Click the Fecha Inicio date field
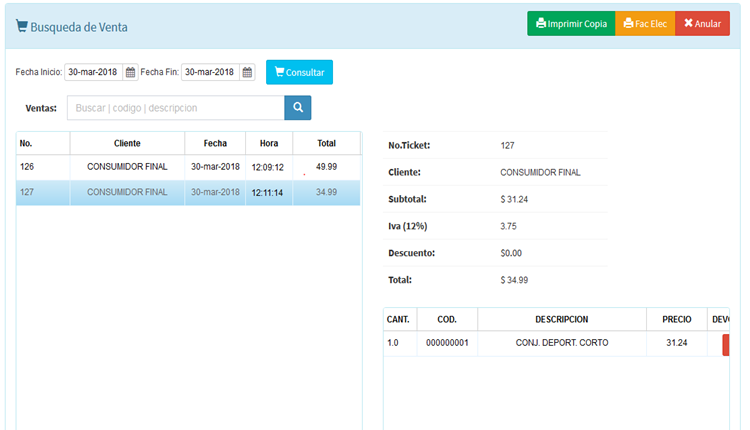 (x=93, y=72)
